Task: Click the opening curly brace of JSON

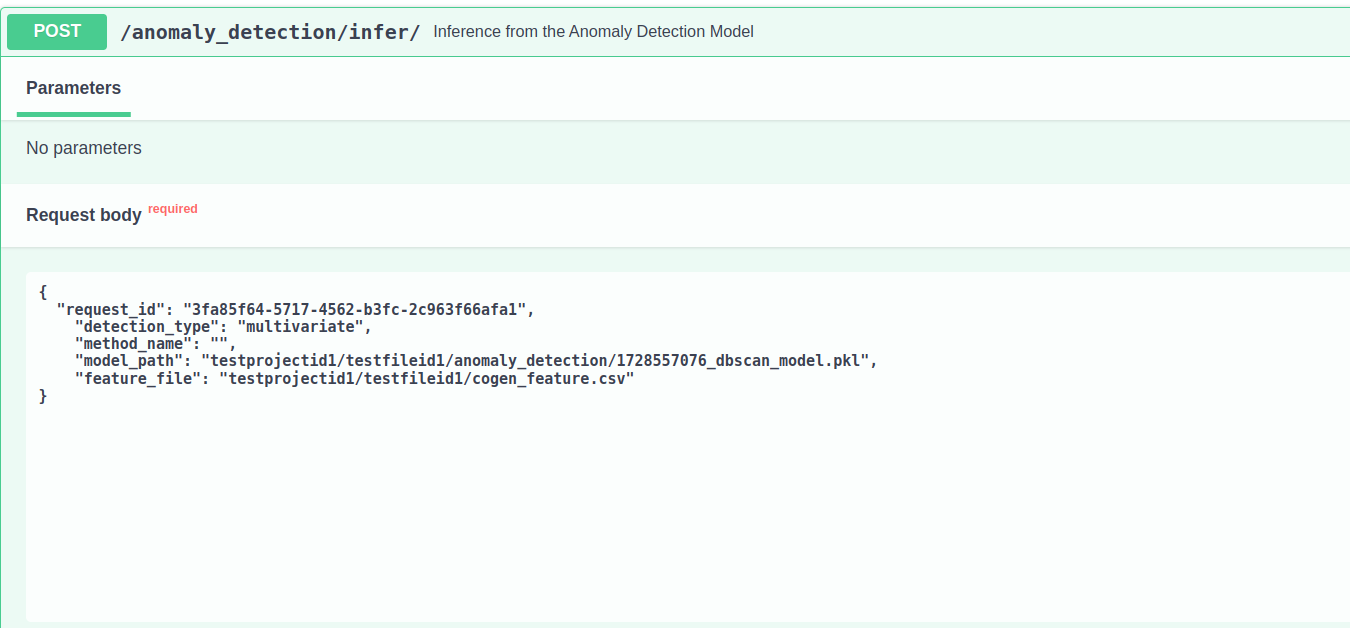Action: tap(43, 292)
